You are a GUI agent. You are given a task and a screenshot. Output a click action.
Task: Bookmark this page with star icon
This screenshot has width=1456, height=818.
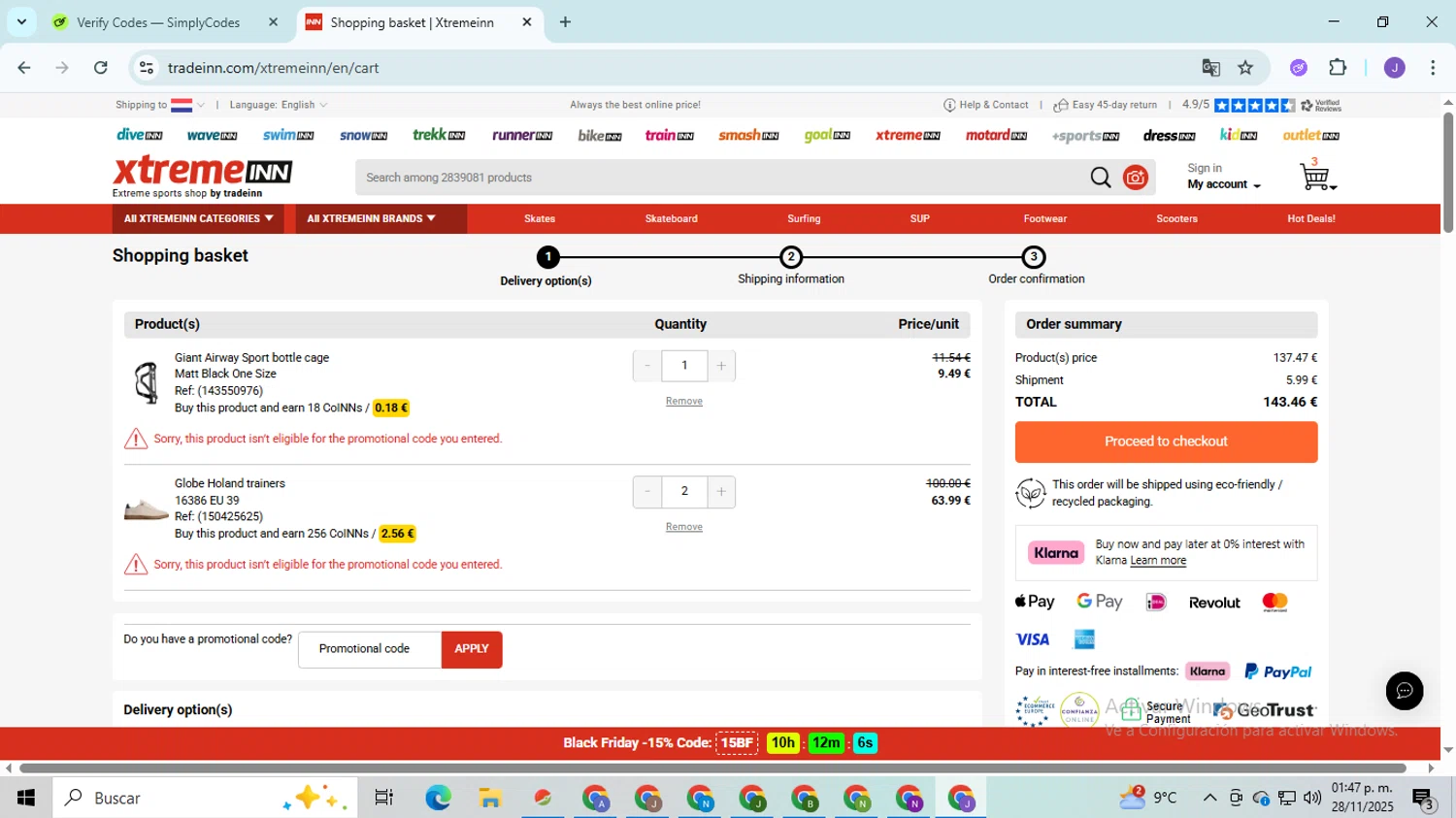point(1245,67)
